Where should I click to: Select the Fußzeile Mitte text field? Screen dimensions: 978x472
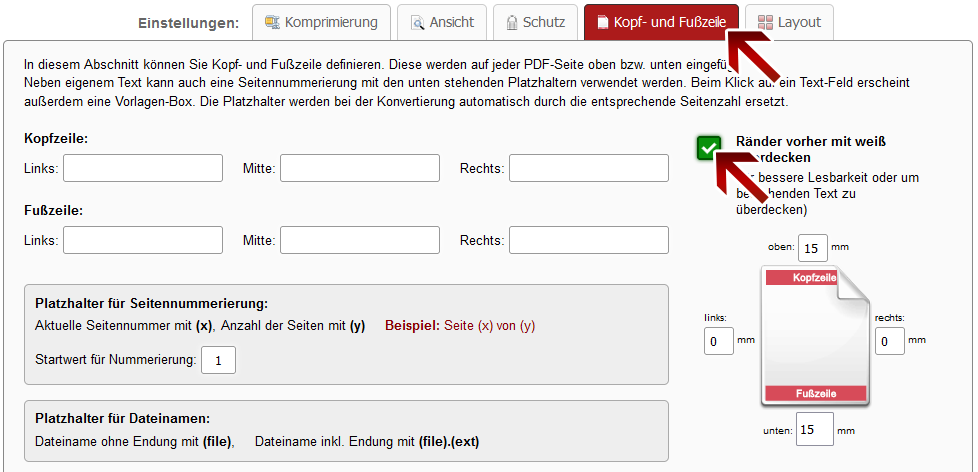tap(360, 240)
